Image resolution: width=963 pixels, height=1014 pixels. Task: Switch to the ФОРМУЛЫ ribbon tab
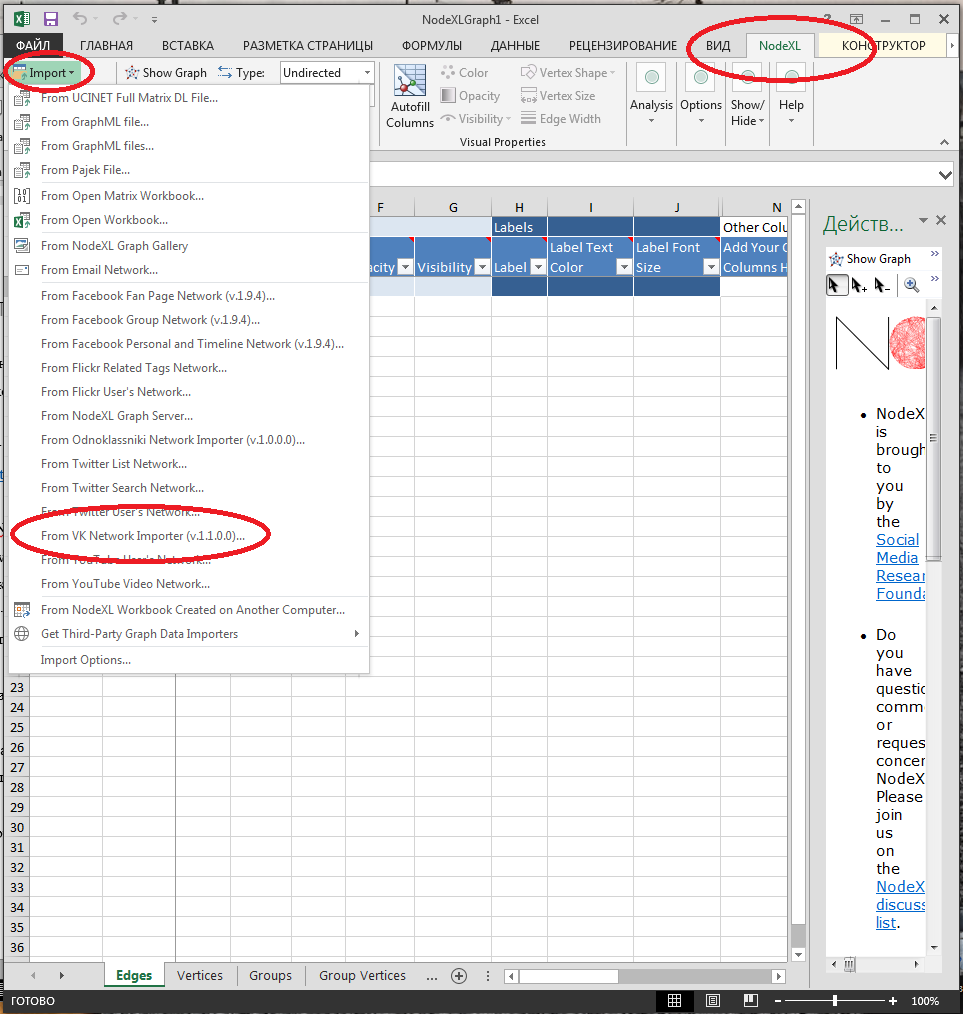[x=432, y=45]
